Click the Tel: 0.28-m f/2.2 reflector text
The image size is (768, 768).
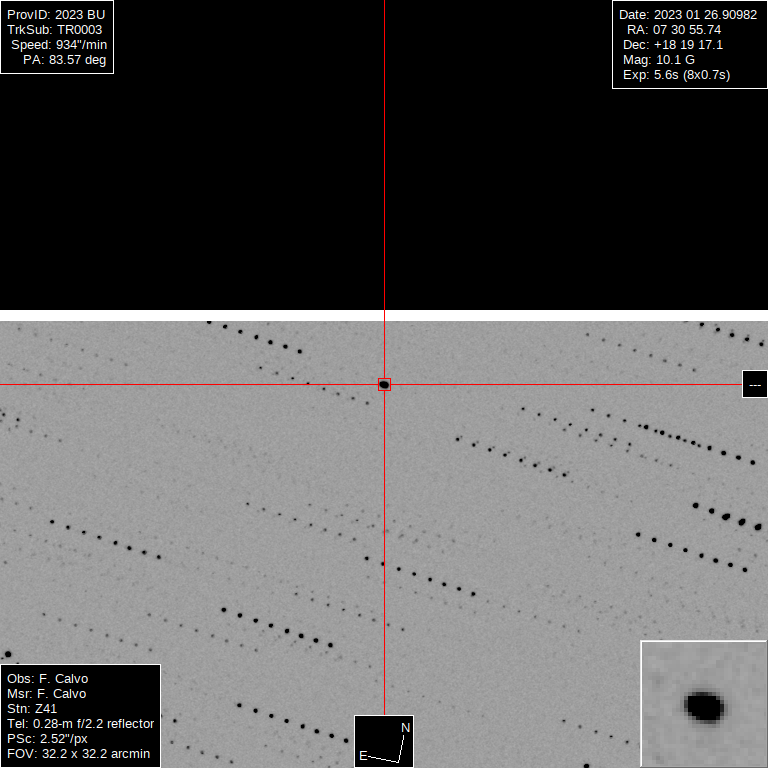[x=80, y=723]
